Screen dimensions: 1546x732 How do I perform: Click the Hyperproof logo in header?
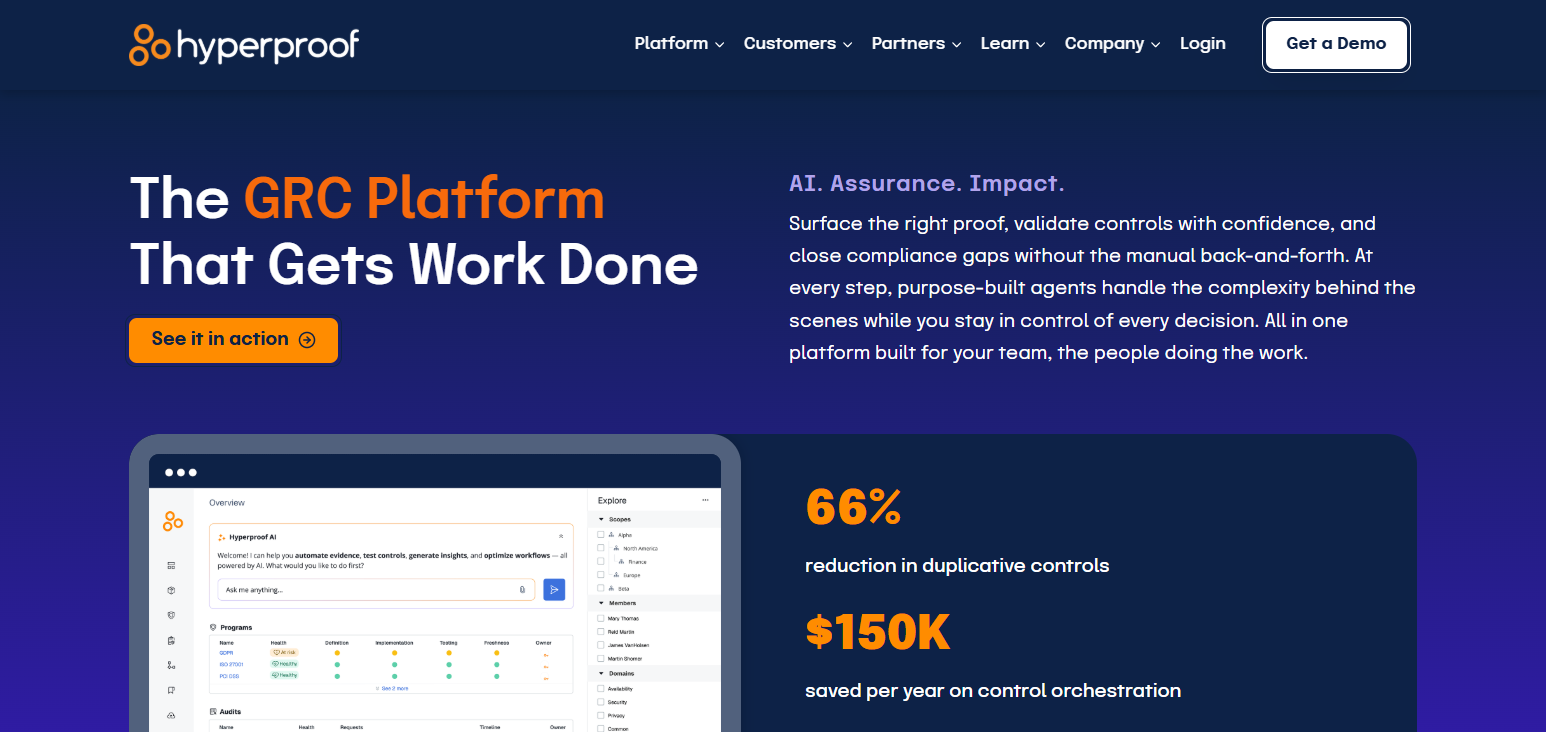[x=244, y=44]
